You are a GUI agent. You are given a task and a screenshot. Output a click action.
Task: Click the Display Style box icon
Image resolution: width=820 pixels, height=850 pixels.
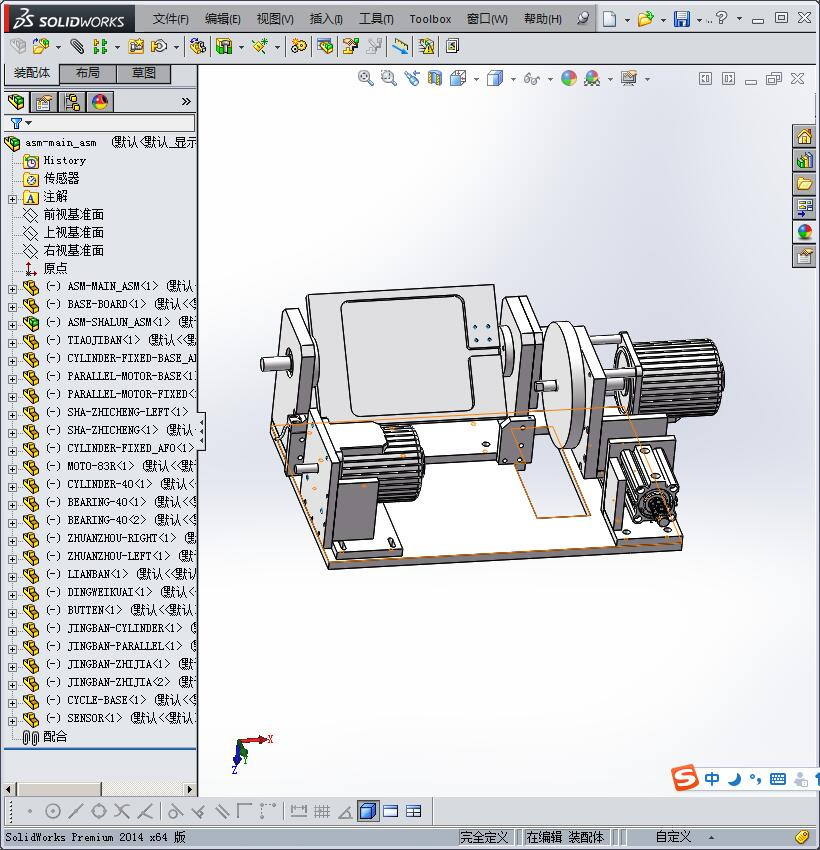[x=495, y=79]
